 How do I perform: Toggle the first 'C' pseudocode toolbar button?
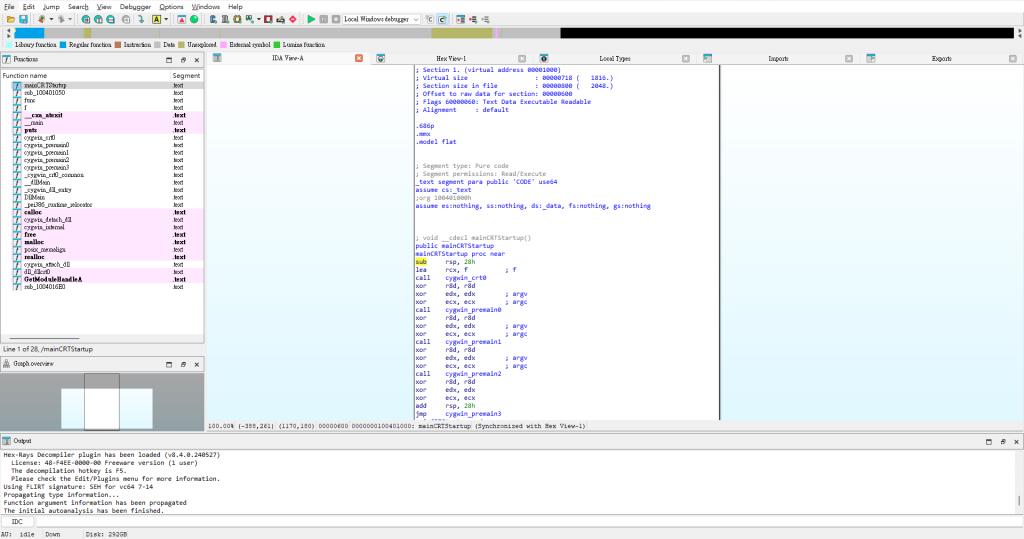[429, 20]
